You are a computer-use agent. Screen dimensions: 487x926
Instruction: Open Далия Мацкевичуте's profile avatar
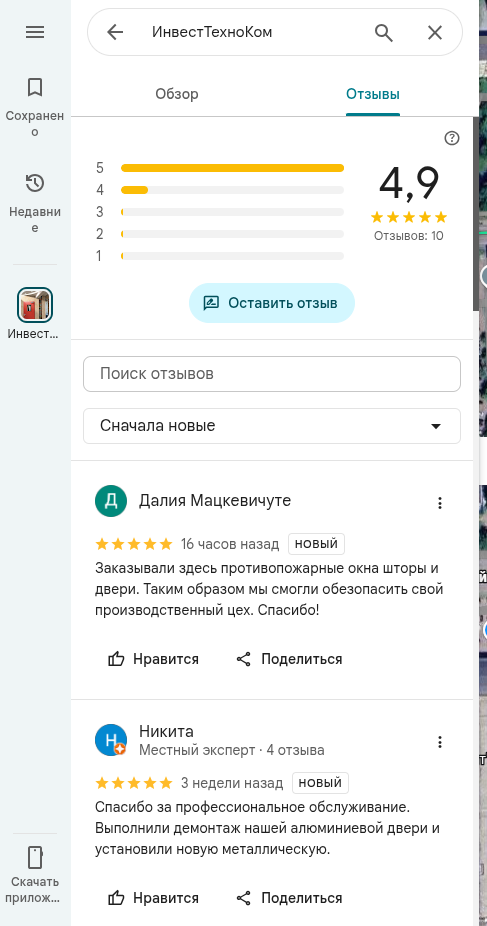point(111,501)
